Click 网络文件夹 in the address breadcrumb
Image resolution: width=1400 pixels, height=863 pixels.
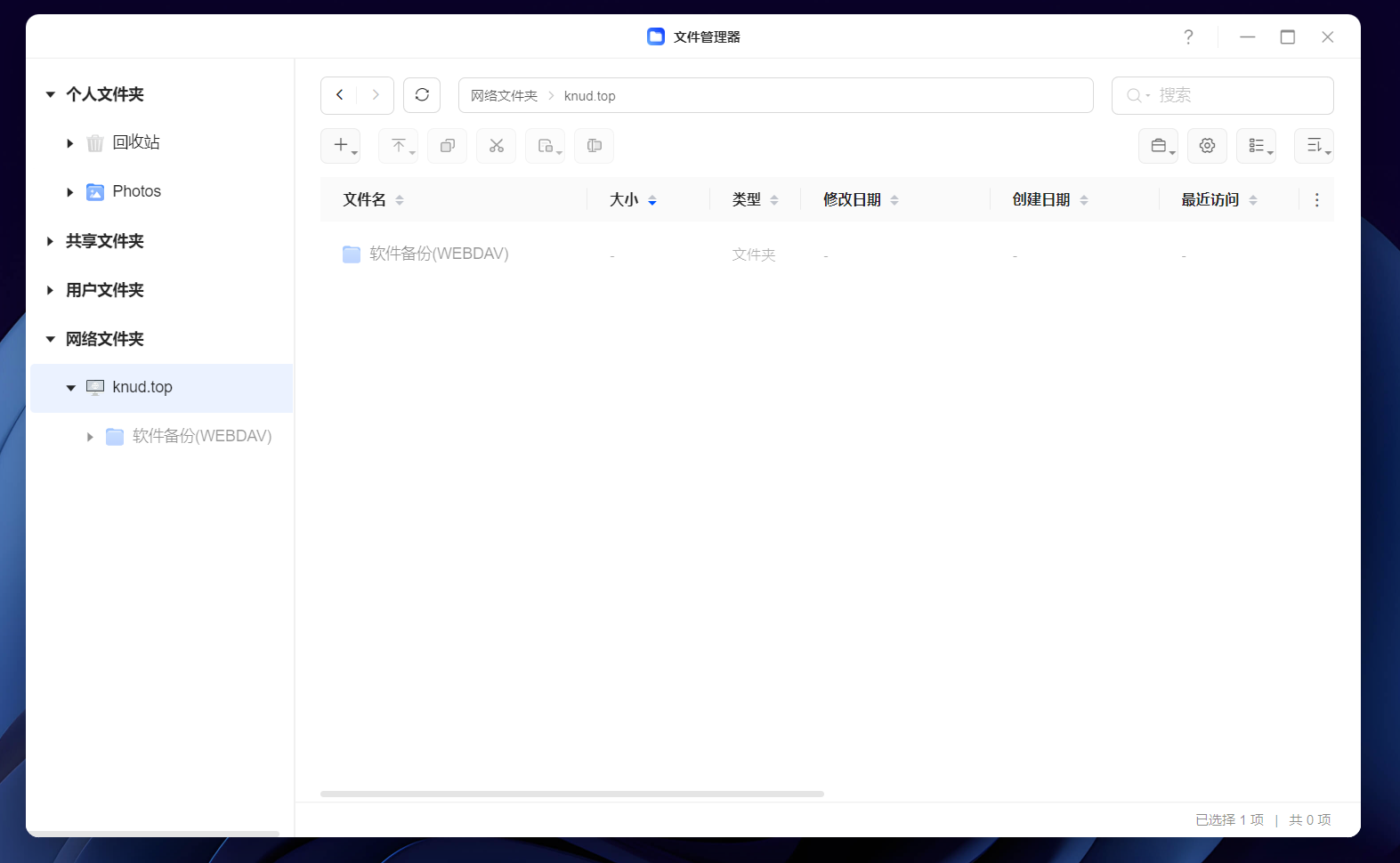point(504,95)
